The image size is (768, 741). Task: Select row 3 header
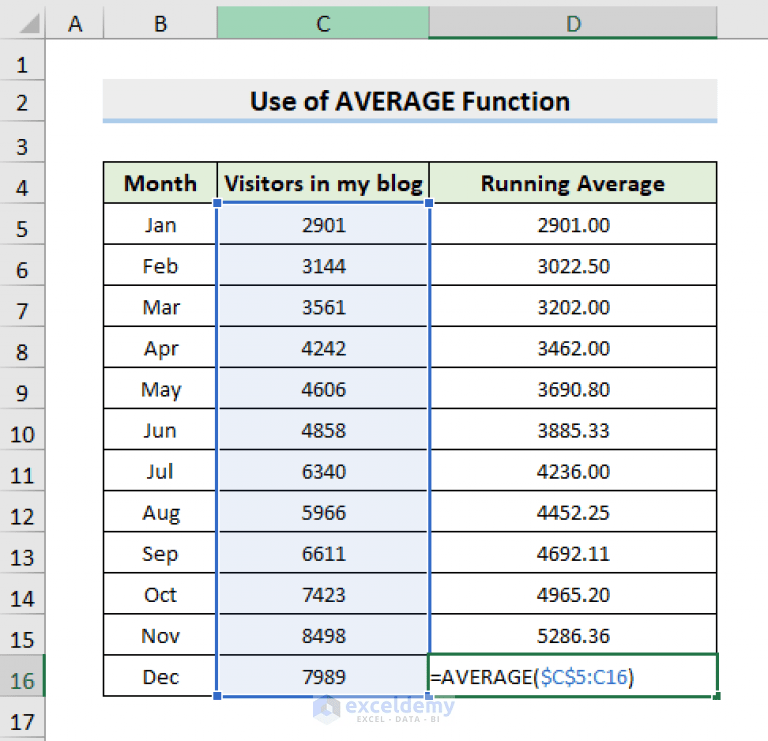pyautogui.click(x=22, y=142)
